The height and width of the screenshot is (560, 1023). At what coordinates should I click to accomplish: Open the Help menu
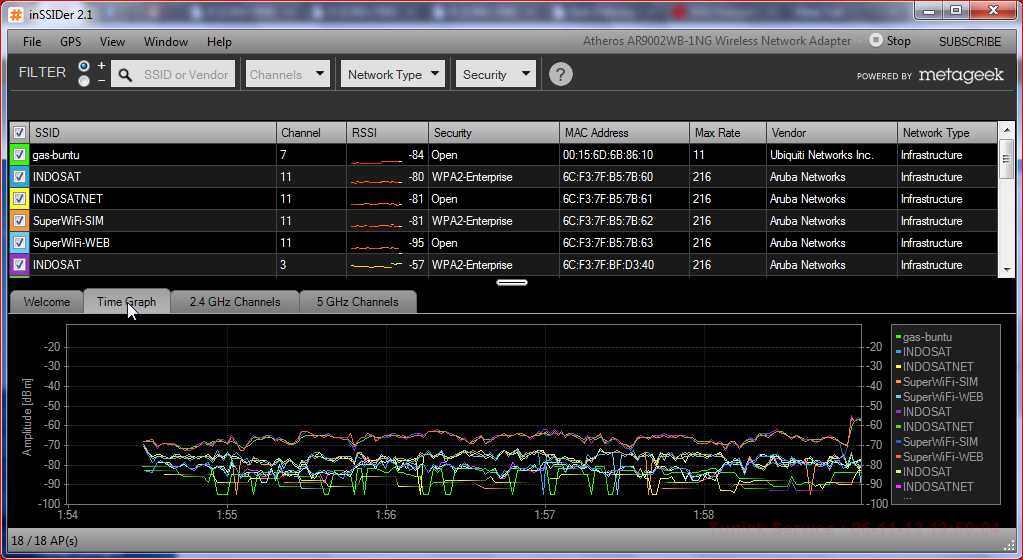(x=219, y=42)
